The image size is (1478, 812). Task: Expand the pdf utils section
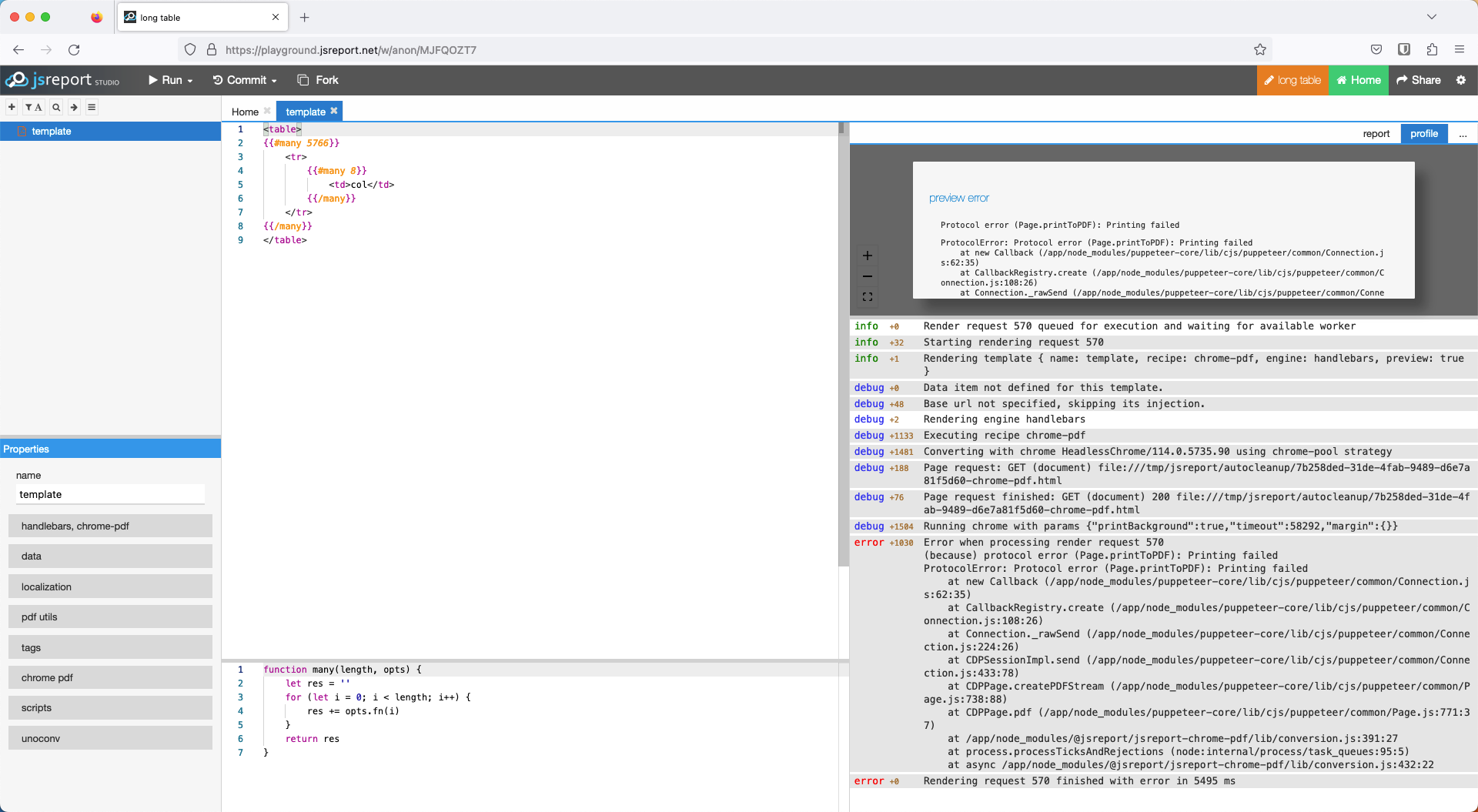point(110,617)
